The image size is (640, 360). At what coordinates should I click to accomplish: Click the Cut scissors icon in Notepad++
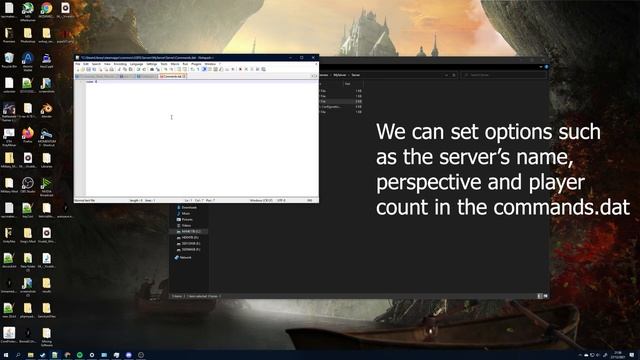tap(119, 69)
